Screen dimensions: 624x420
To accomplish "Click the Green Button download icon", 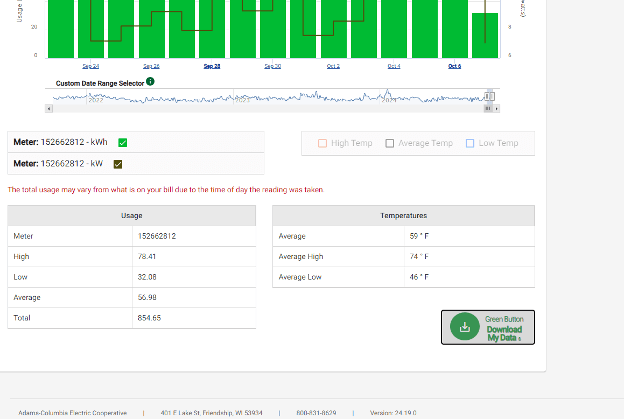I will point(464,327).
